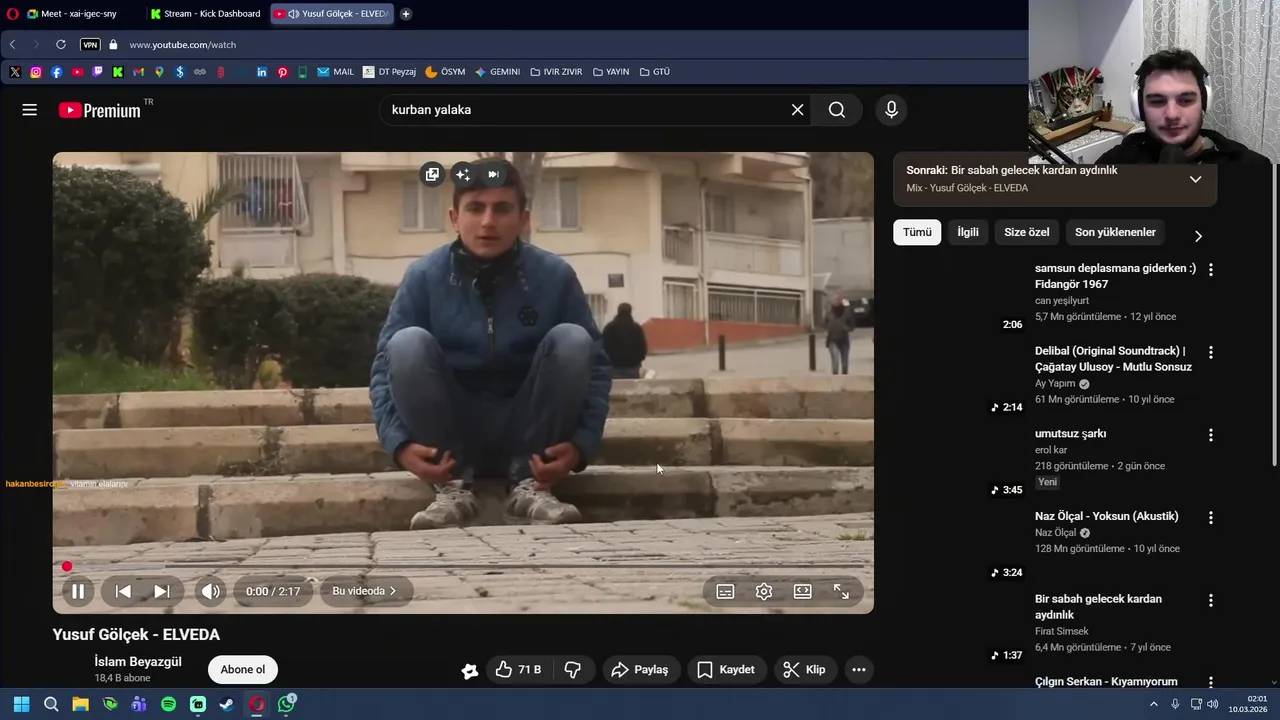Open WhatsApp from the taskbar
The width and height of the screenshot is (1280, 720).
tap(287, 704)
